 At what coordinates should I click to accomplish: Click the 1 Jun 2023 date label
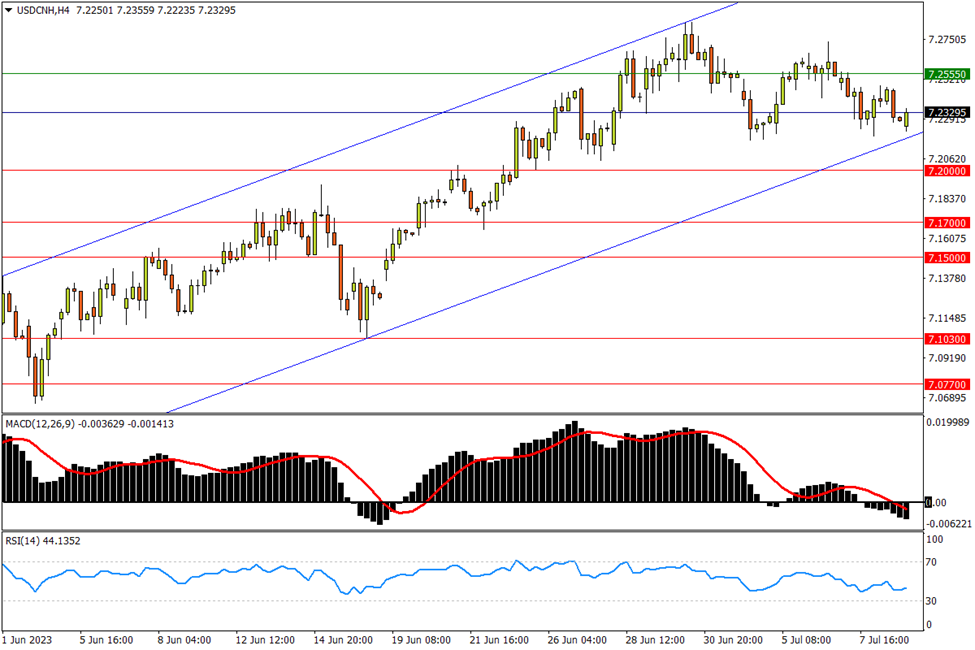[28, 639]
